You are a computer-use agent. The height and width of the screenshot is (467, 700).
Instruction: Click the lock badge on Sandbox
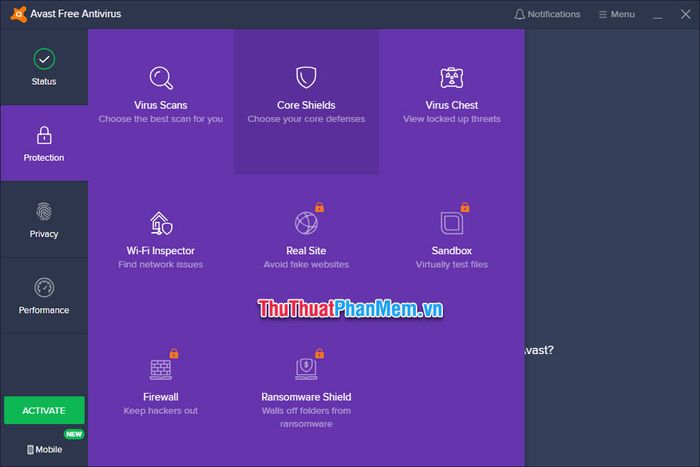click(465, 207)
